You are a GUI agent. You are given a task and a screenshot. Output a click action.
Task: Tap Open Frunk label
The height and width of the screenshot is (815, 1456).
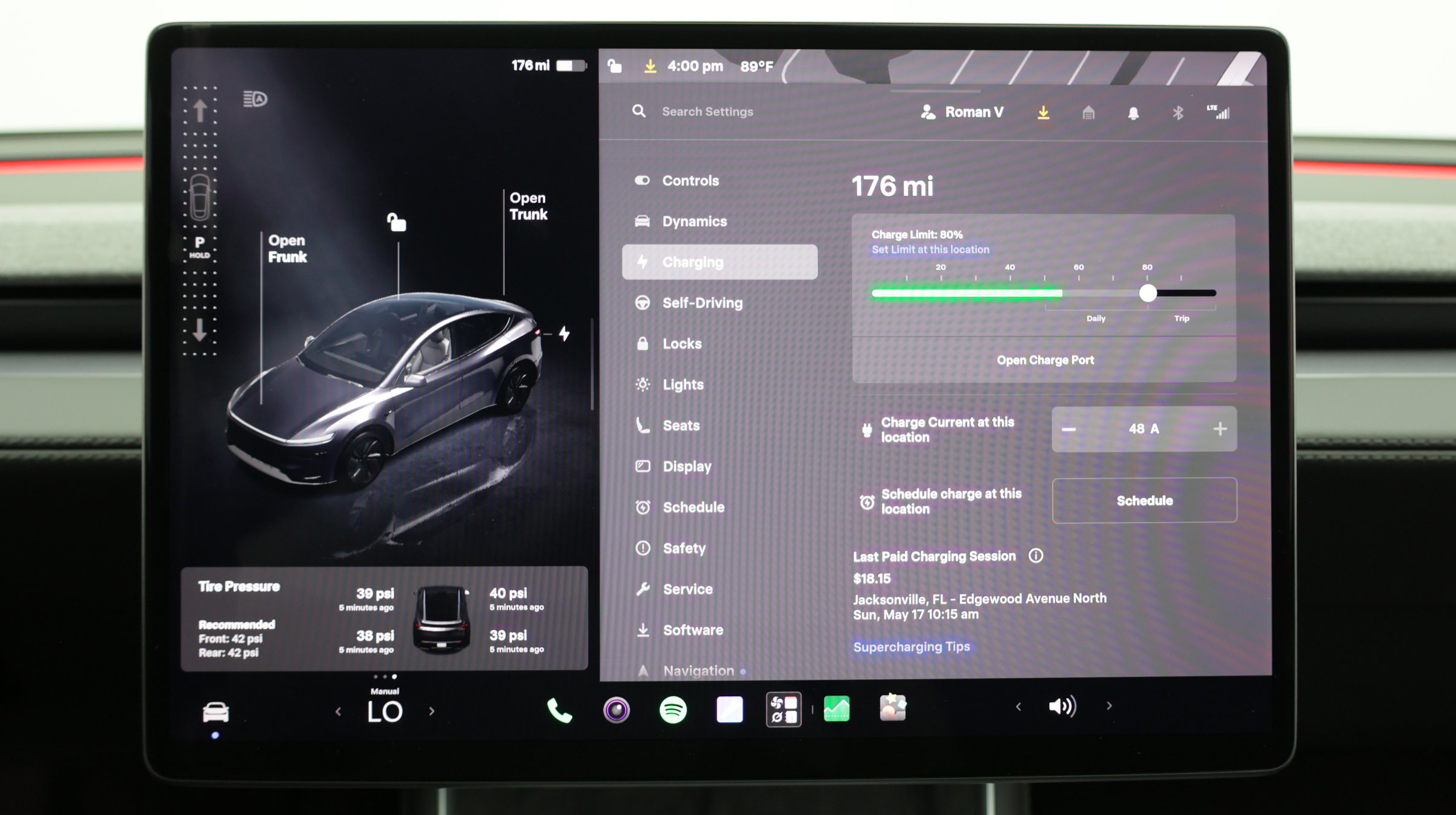288,249
